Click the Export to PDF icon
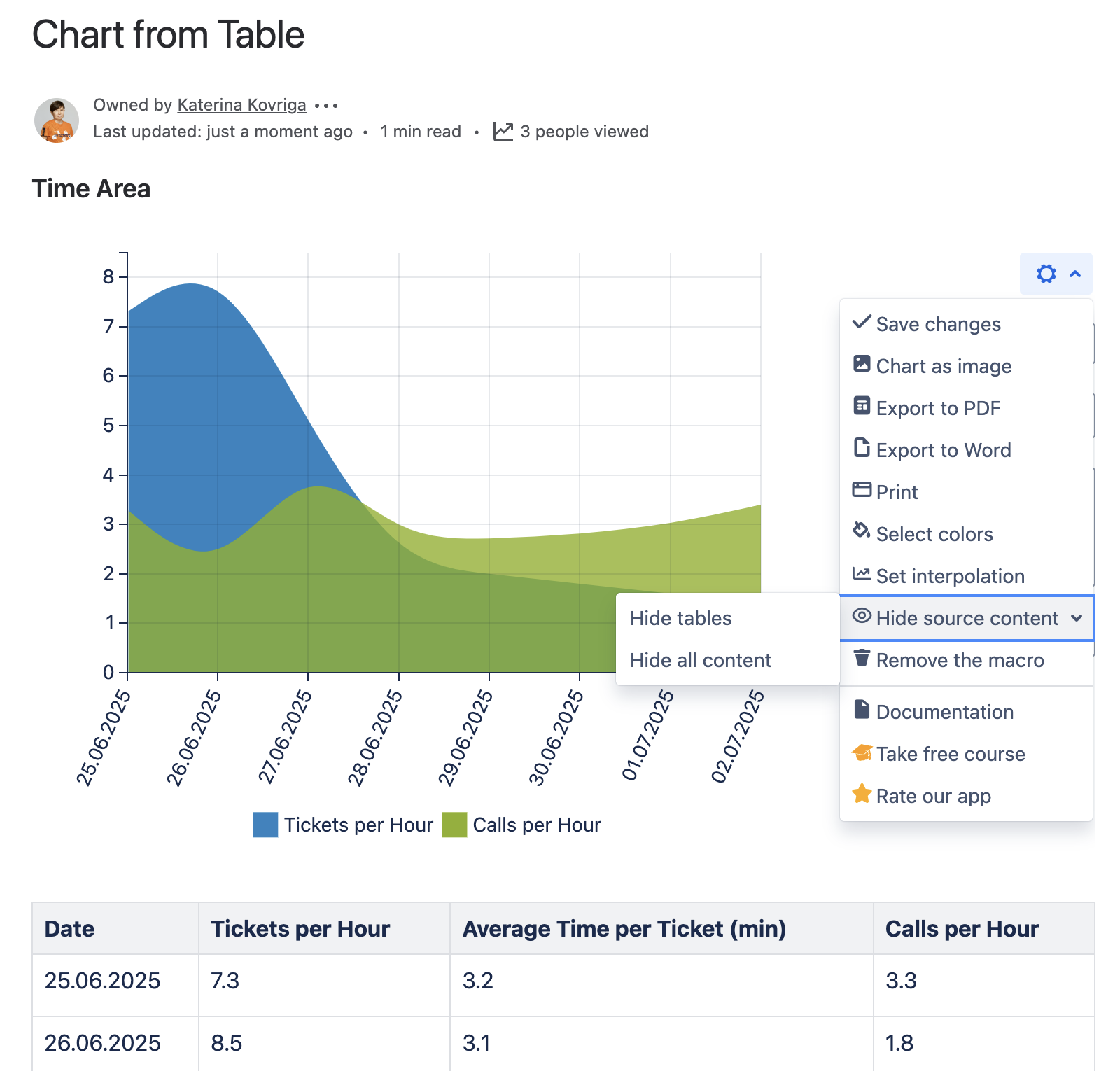 tap(862, 407)
